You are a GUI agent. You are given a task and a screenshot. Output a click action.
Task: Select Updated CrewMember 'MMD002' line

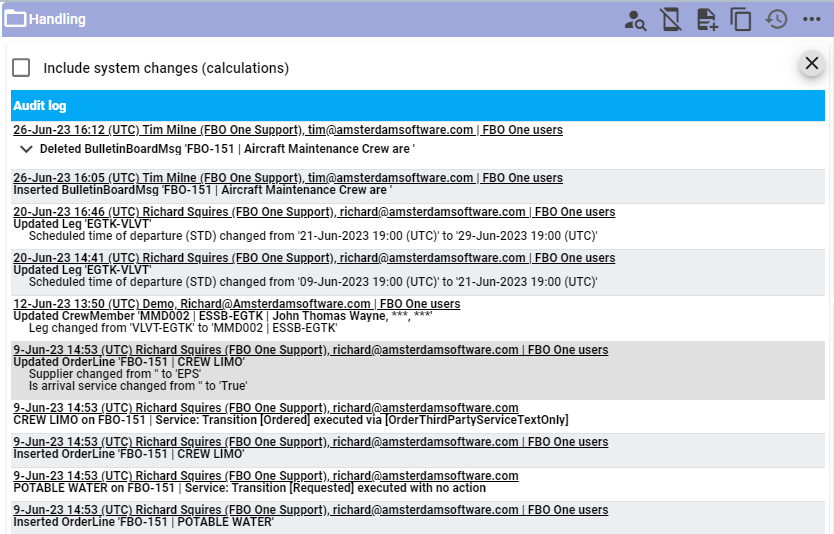point(222,316)
